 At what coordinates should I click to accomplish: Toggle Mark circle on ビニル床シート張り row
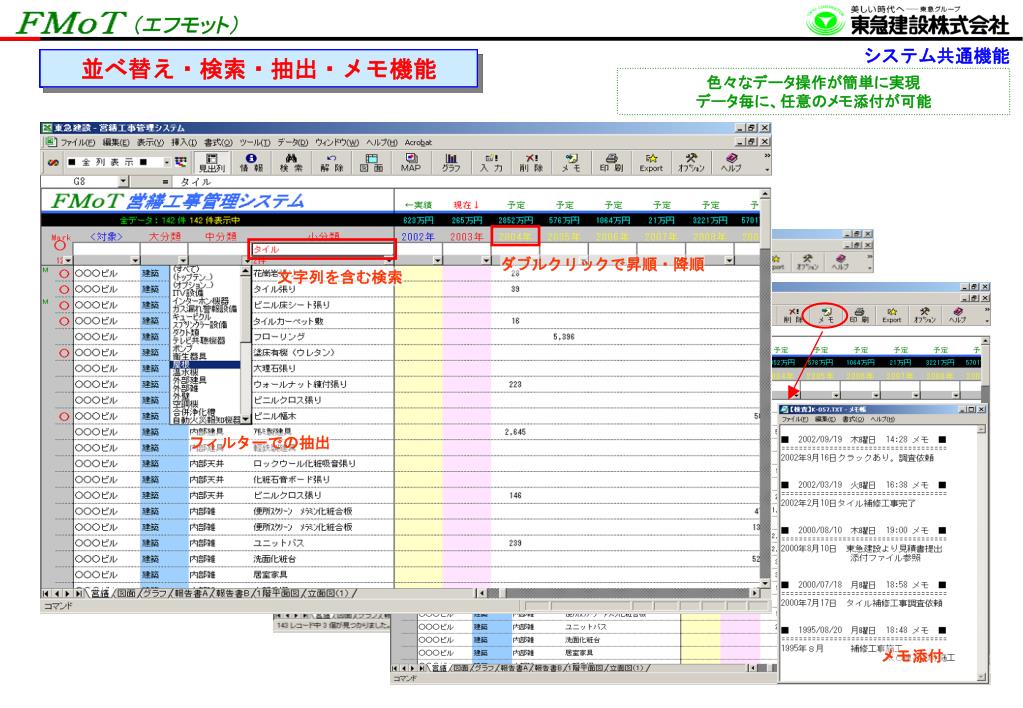click(x=64, y=305)
